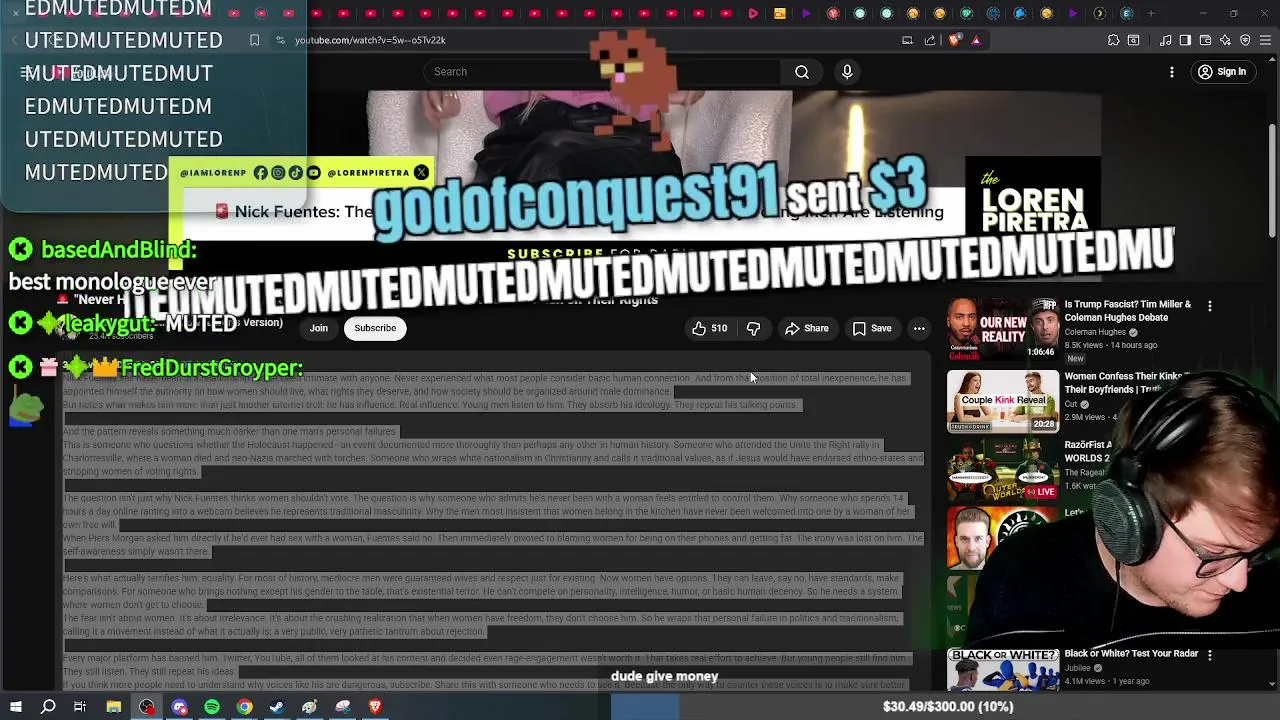Open Spotify from the taskbar
1280x720 pixels.
coord(212,707)
